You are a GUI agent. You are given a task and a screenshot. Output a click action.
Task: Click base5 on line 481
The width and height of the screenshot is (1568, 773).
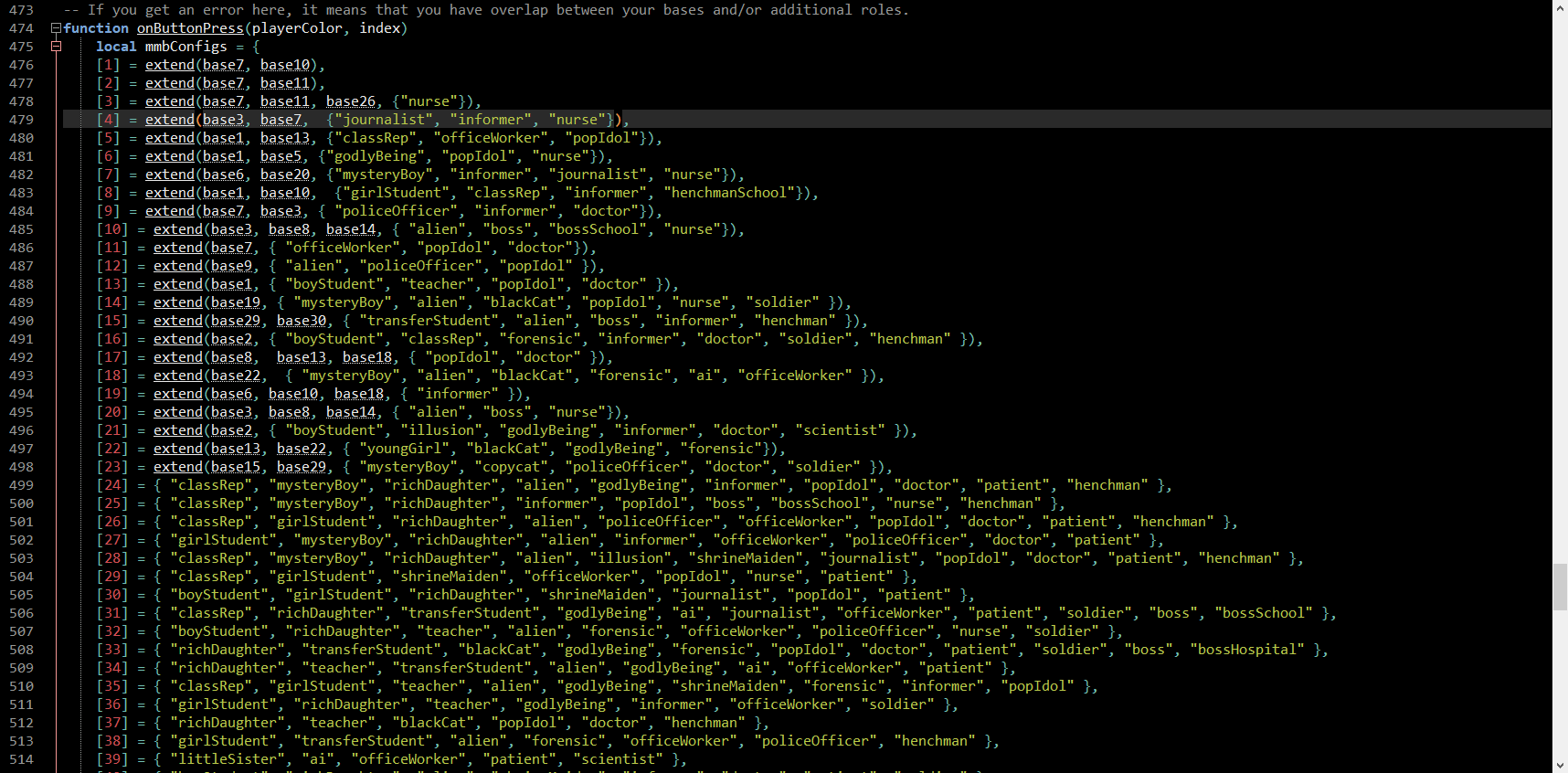click(281, 156)
